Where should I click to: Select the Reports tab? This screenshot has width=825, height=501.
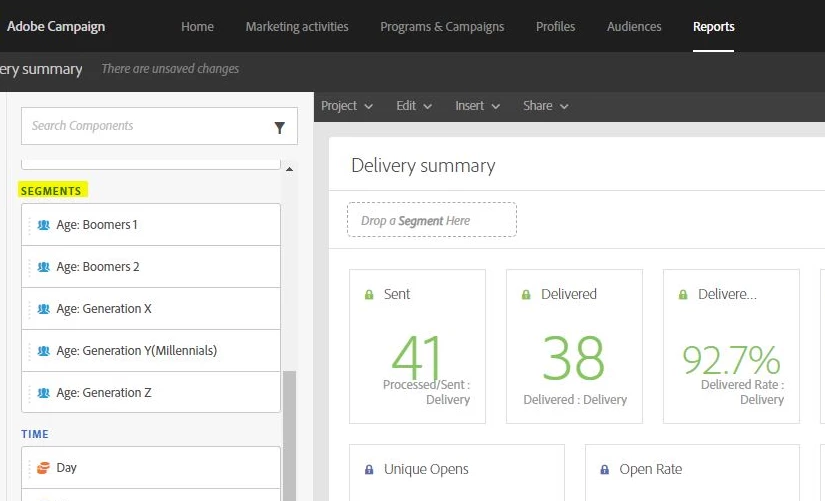pos(713,26)
